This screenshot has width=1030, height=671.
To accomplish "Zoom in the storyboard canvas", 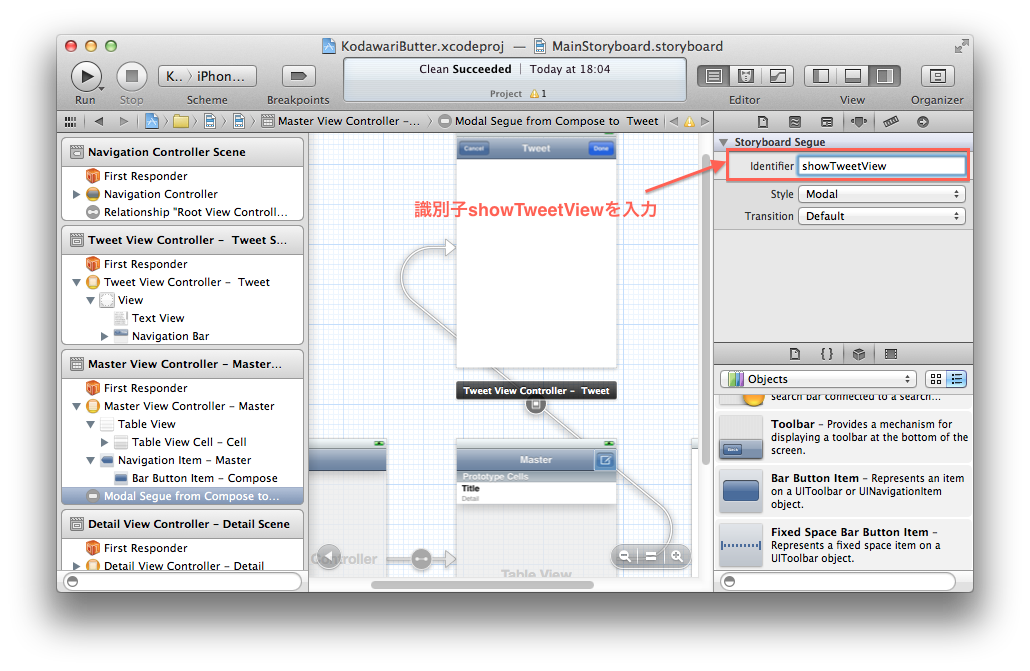I will (677, 557).
